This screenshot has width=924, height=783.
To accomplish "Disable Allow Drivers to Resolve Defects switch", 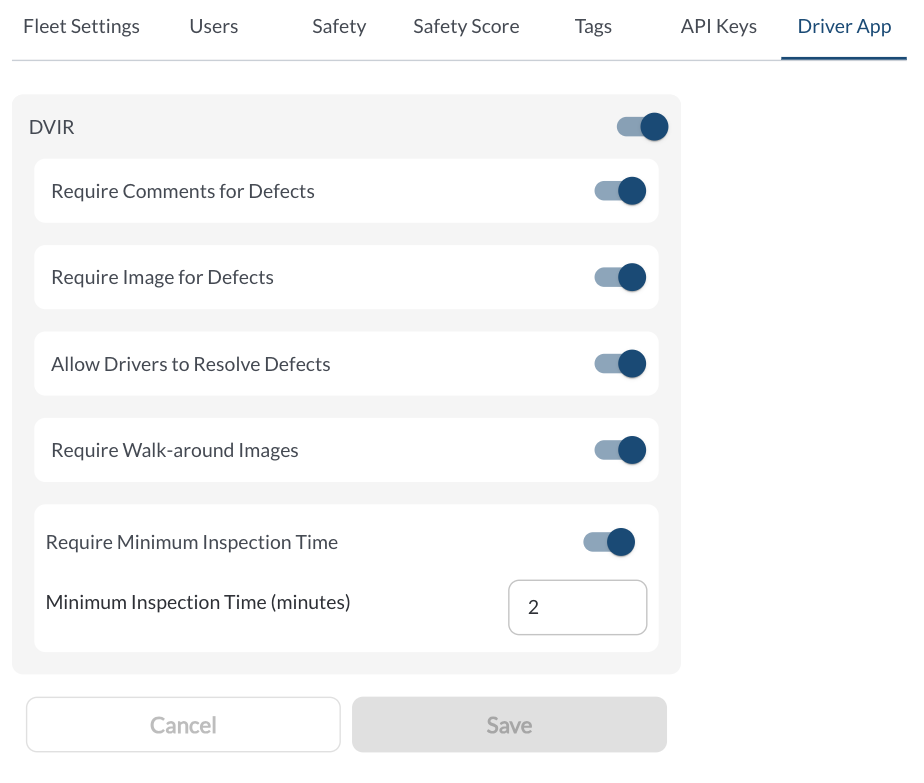I will point(620,364).
